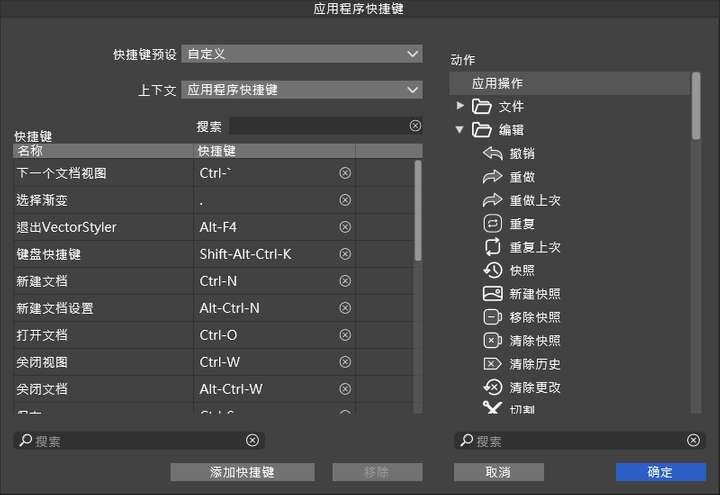Click the 清除历史 (clear history) icon

(x=492, y=364)
